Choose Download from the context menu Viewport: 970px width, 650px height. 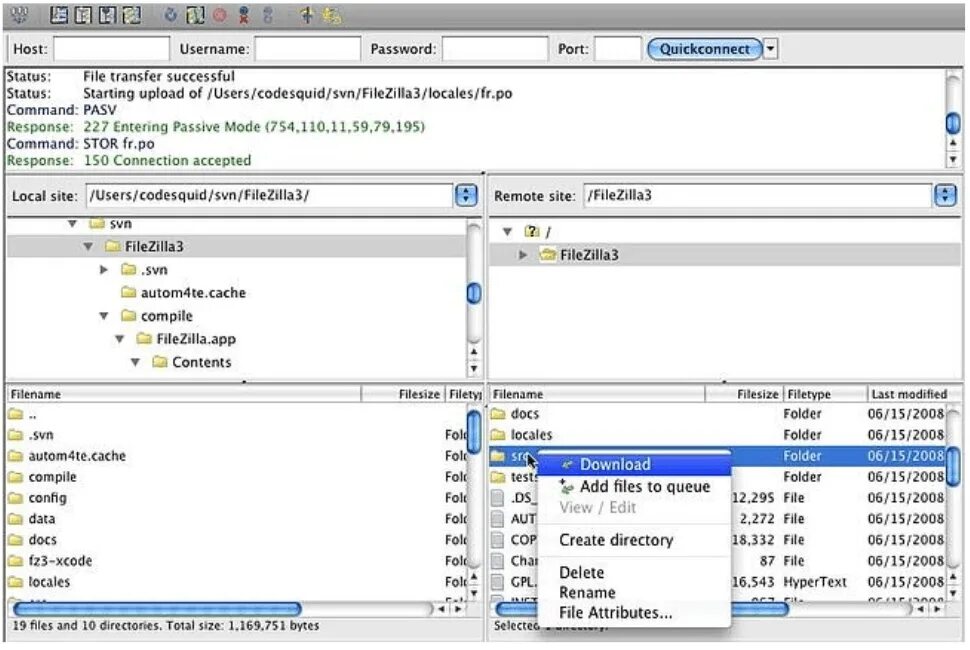point(634,464)
